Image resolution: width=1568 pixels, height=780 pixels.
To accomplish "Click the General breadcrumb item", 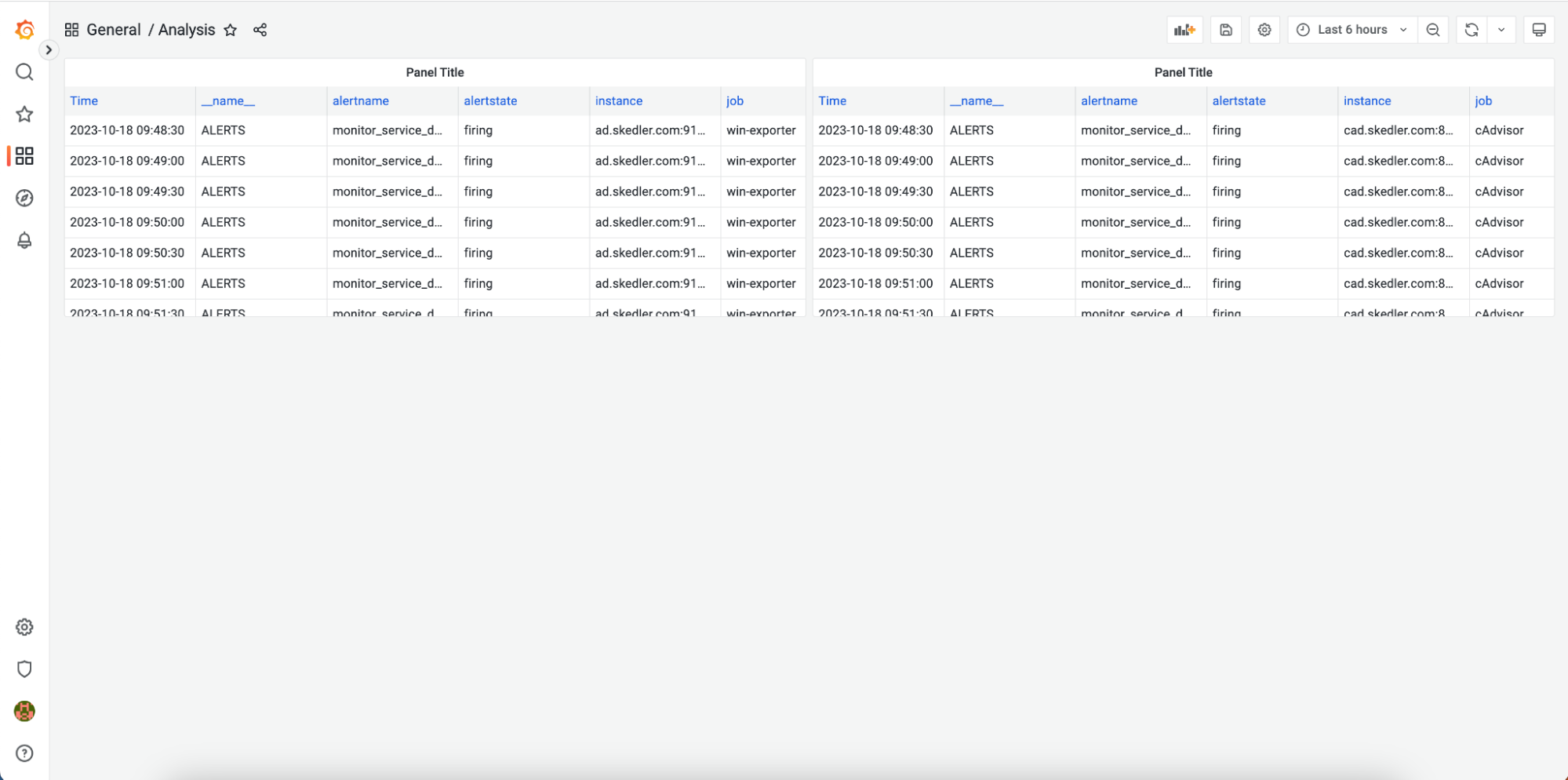I will click(x=115, y=30).
